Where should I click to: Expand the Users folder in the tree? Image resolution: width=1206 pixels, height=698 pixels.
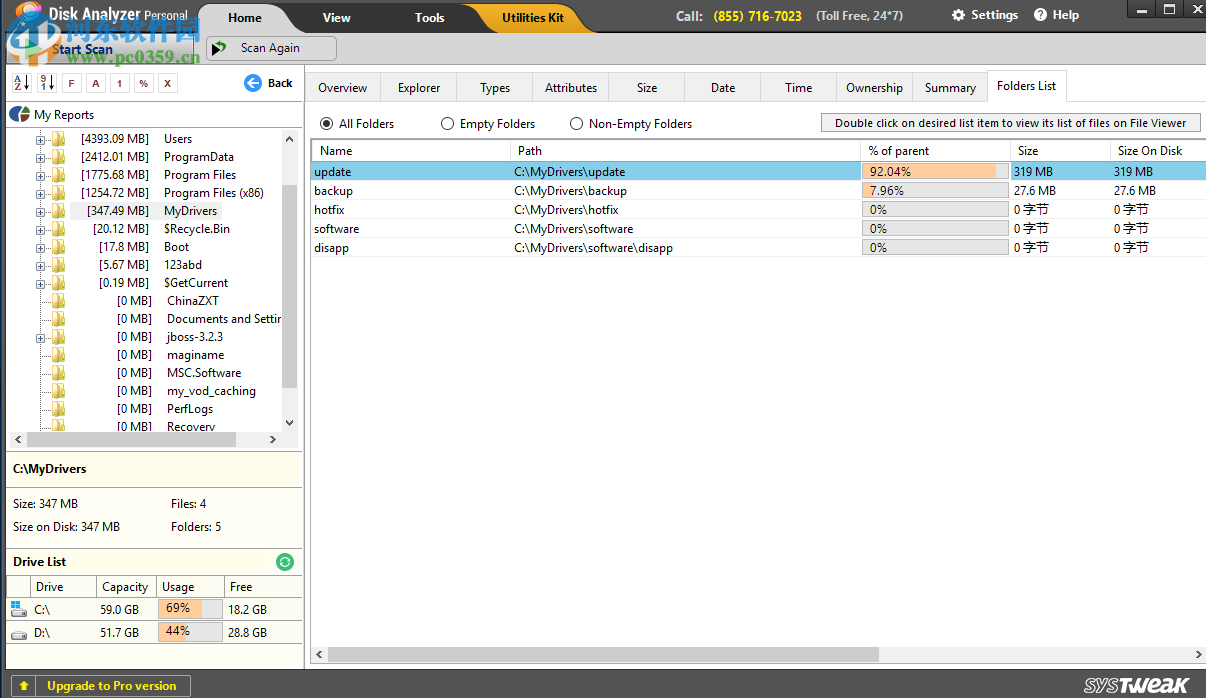(x=38, y=138)
